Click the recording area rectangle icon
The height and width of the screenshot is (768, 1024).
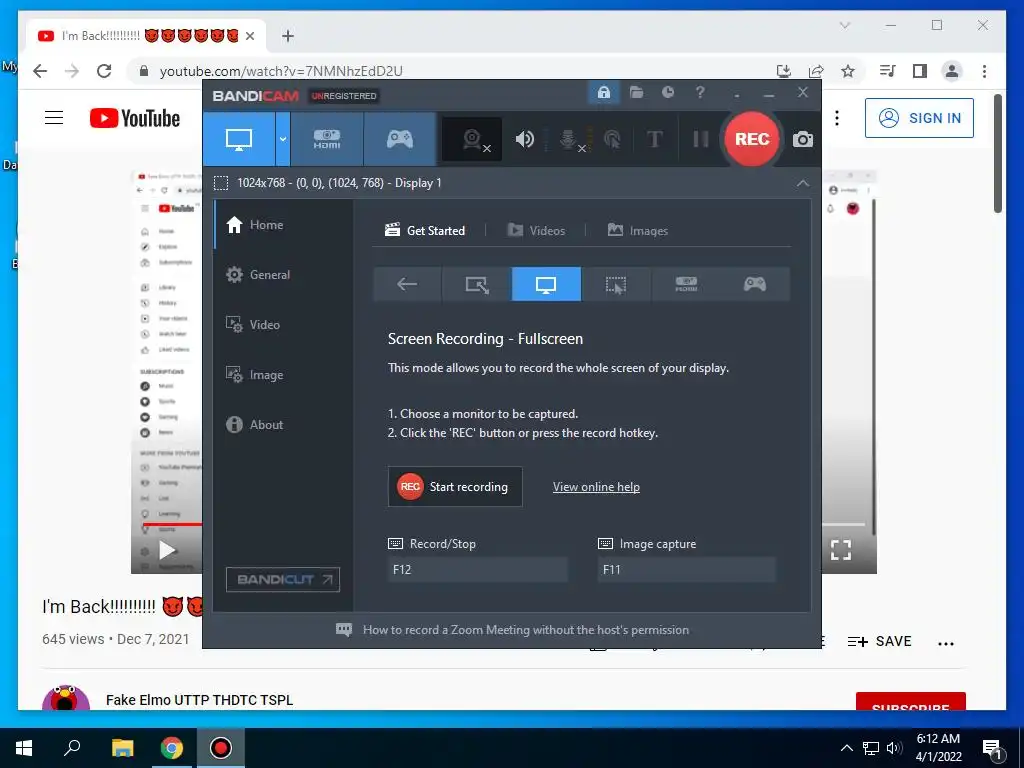[221, 183]
